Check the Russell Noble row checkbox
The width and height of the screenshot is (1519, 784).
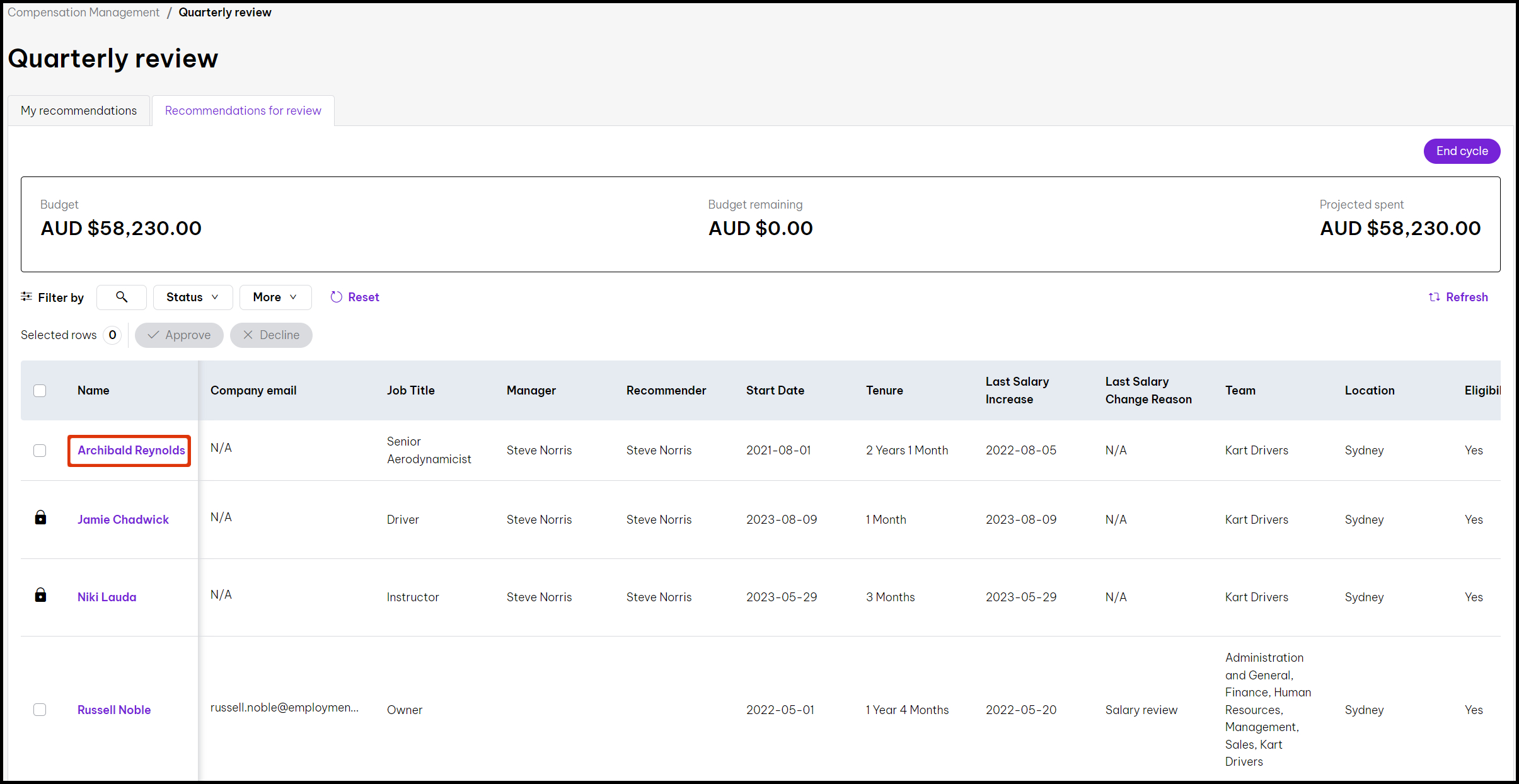40,710
